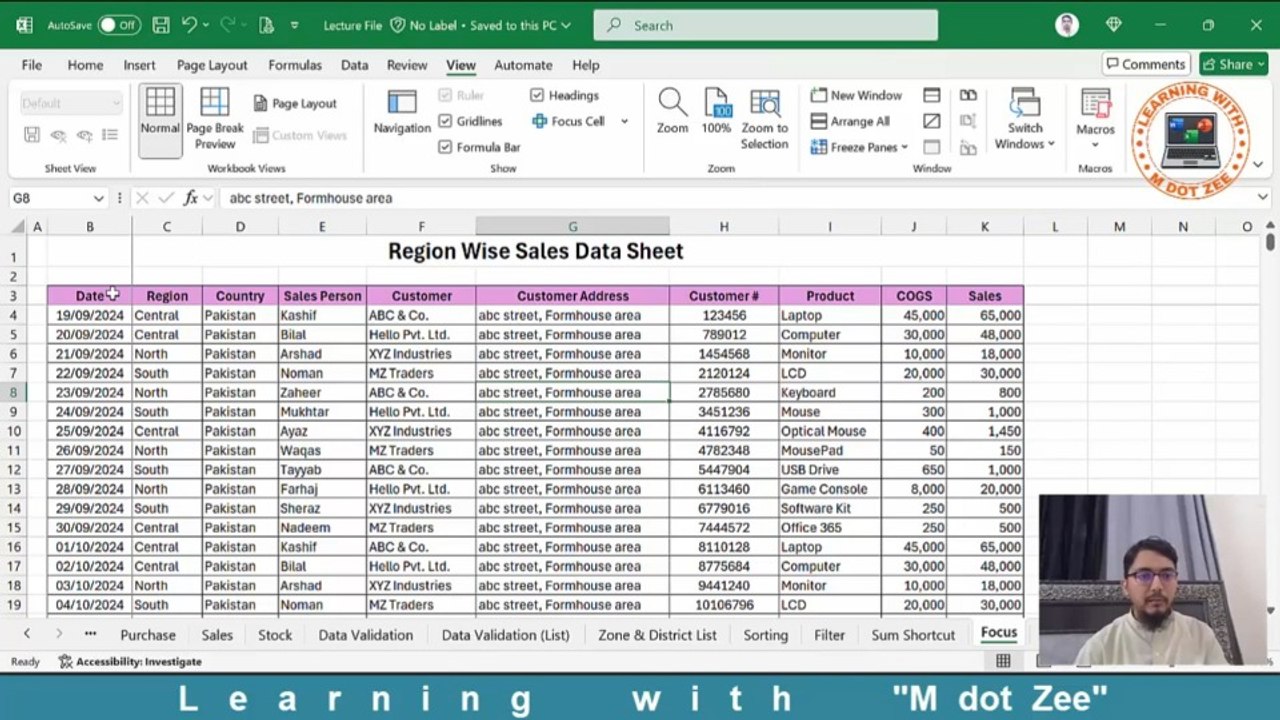
Task: Choose Page Layout view in Workbook Views
Action: (x=295, y=103)
